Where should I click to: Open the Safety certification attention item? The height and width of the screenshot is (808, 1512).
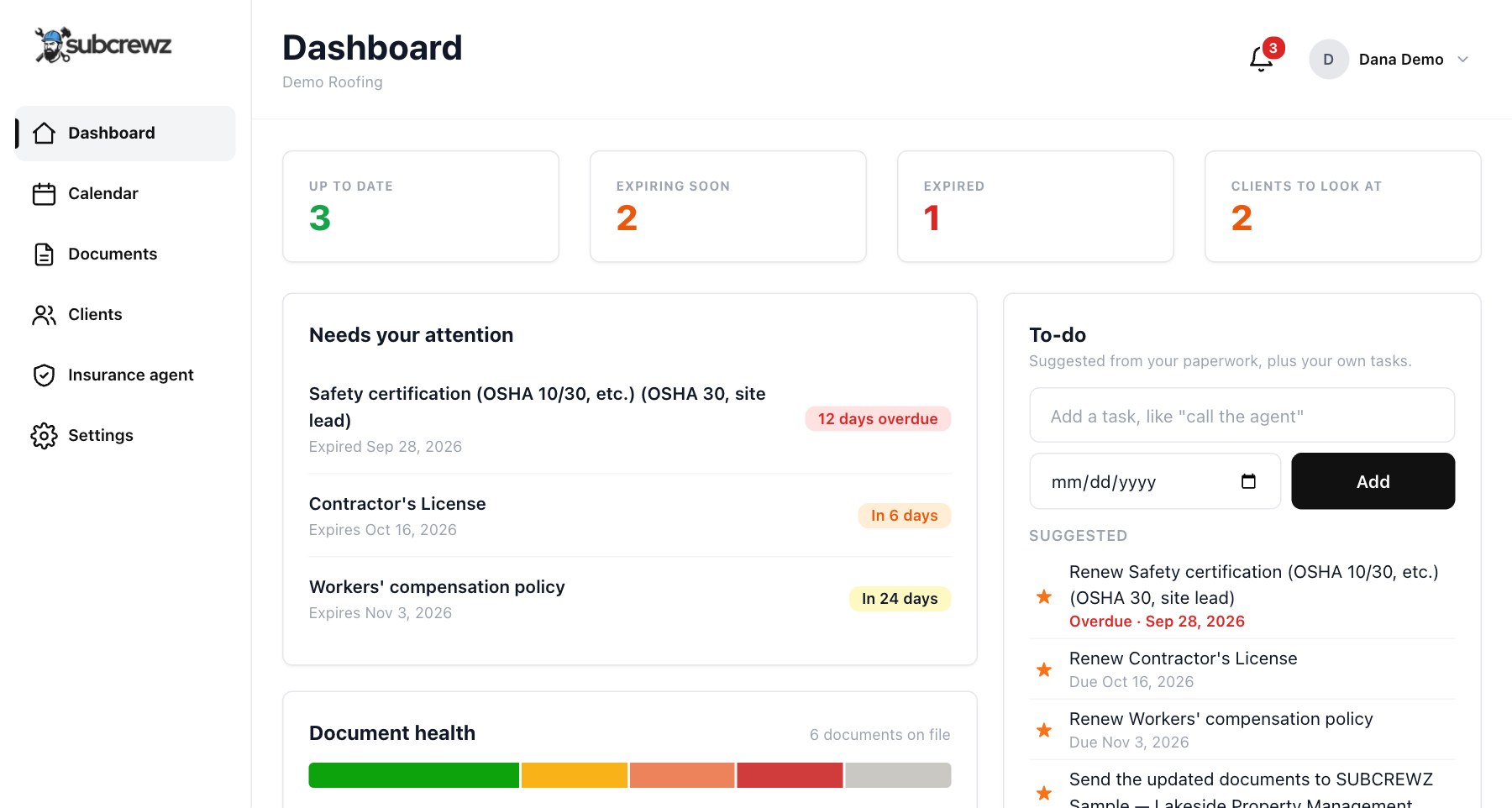pyautogui.click(x=630, y=419)
